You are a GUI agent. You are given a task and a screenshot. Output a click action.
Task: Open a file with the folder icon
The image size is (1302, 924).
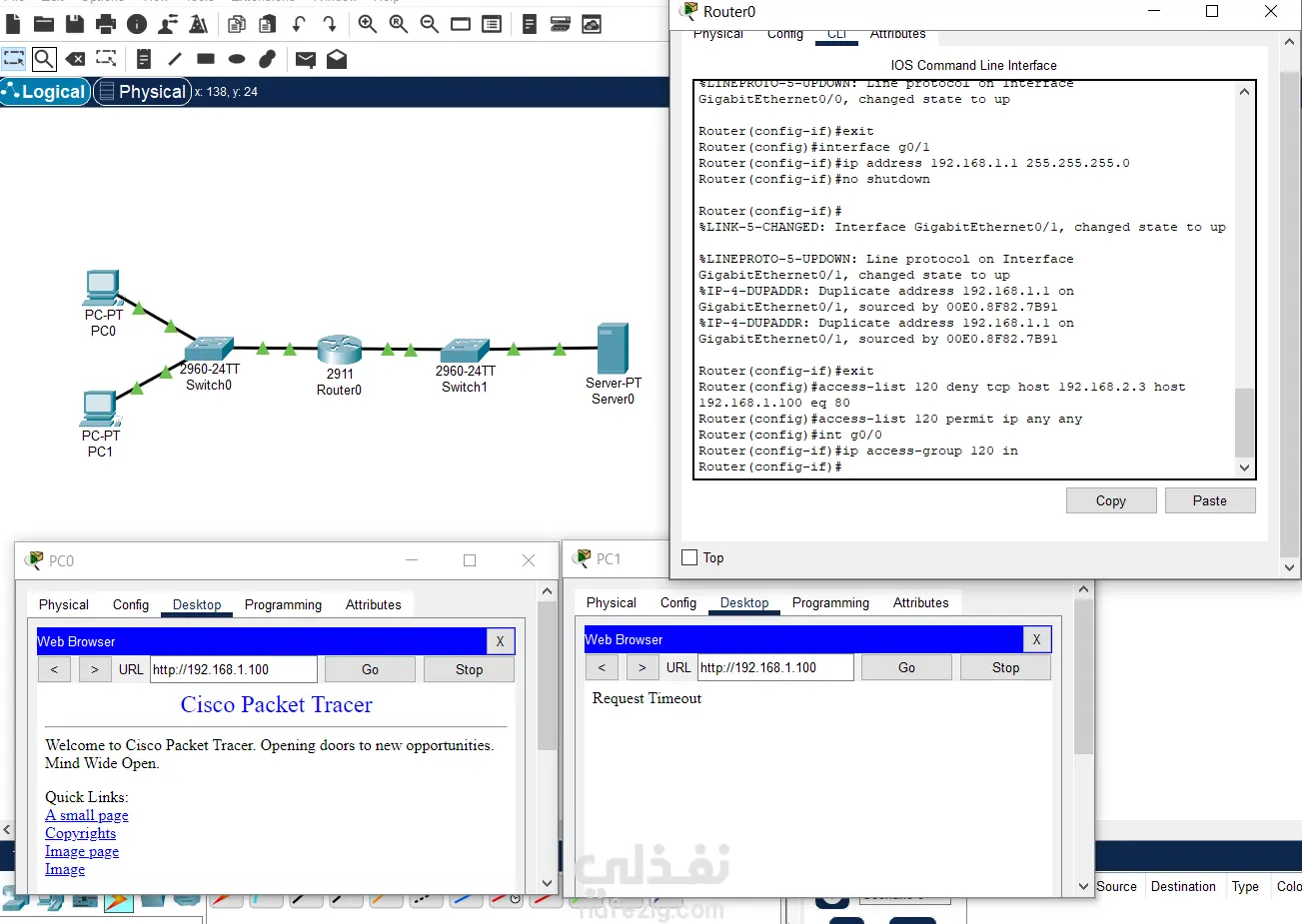44,24
